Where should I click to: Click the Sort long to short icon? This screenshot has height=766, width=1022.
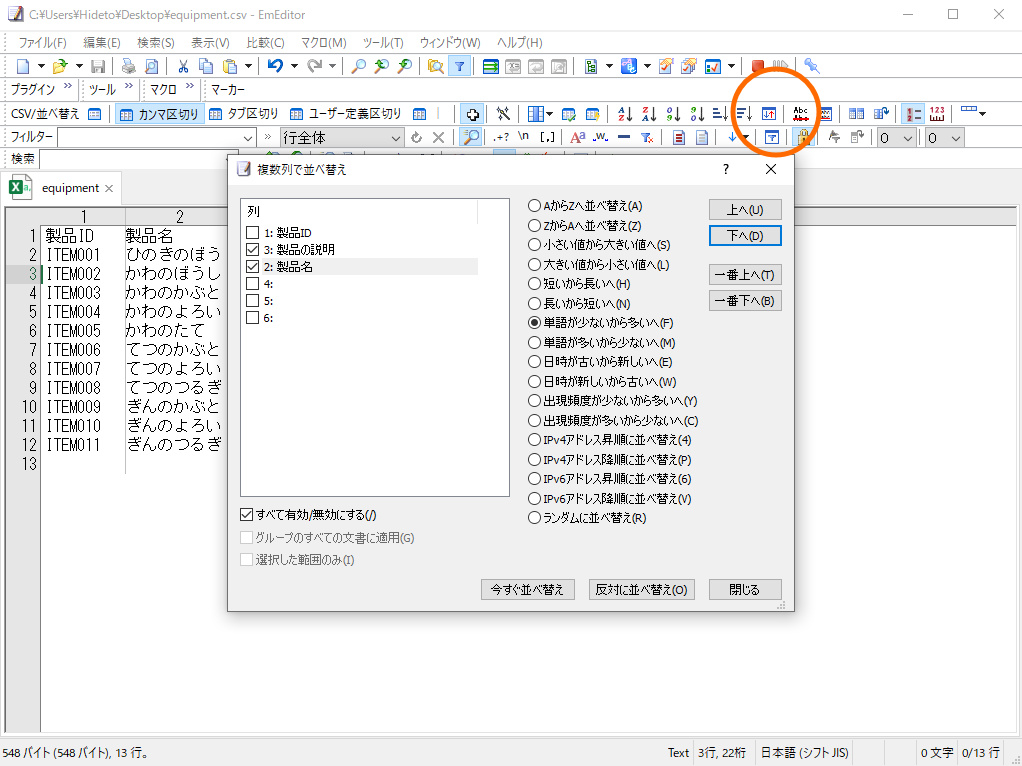(x=744, y=114)
